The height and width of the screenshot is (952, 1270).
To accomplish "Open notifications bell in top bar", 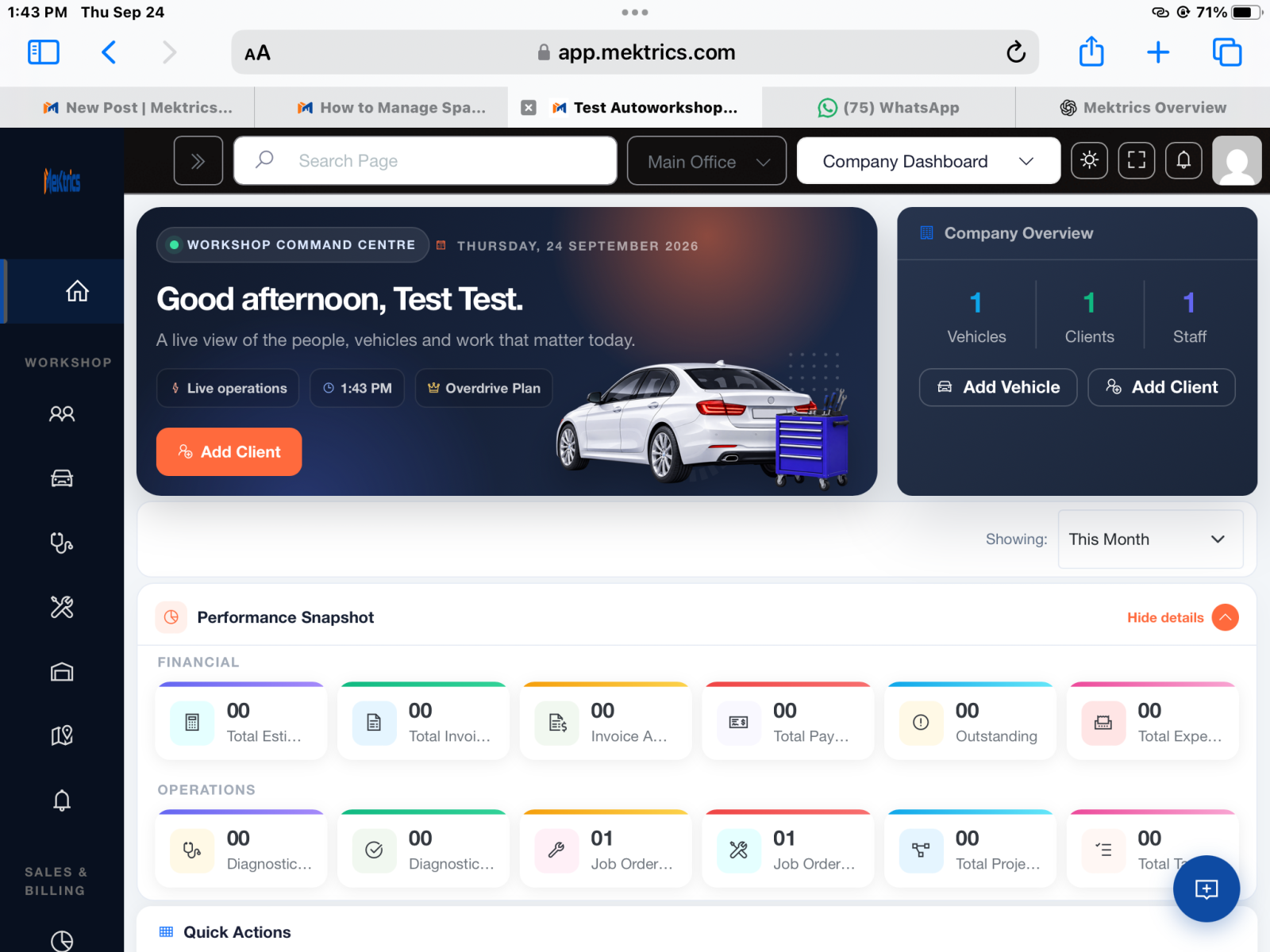I will coord(1183,160).
